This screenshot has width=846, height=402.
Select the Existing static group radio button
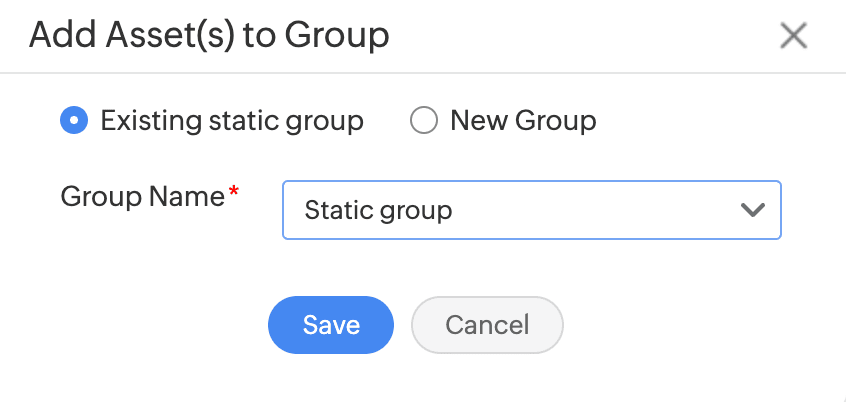[74, 121]
